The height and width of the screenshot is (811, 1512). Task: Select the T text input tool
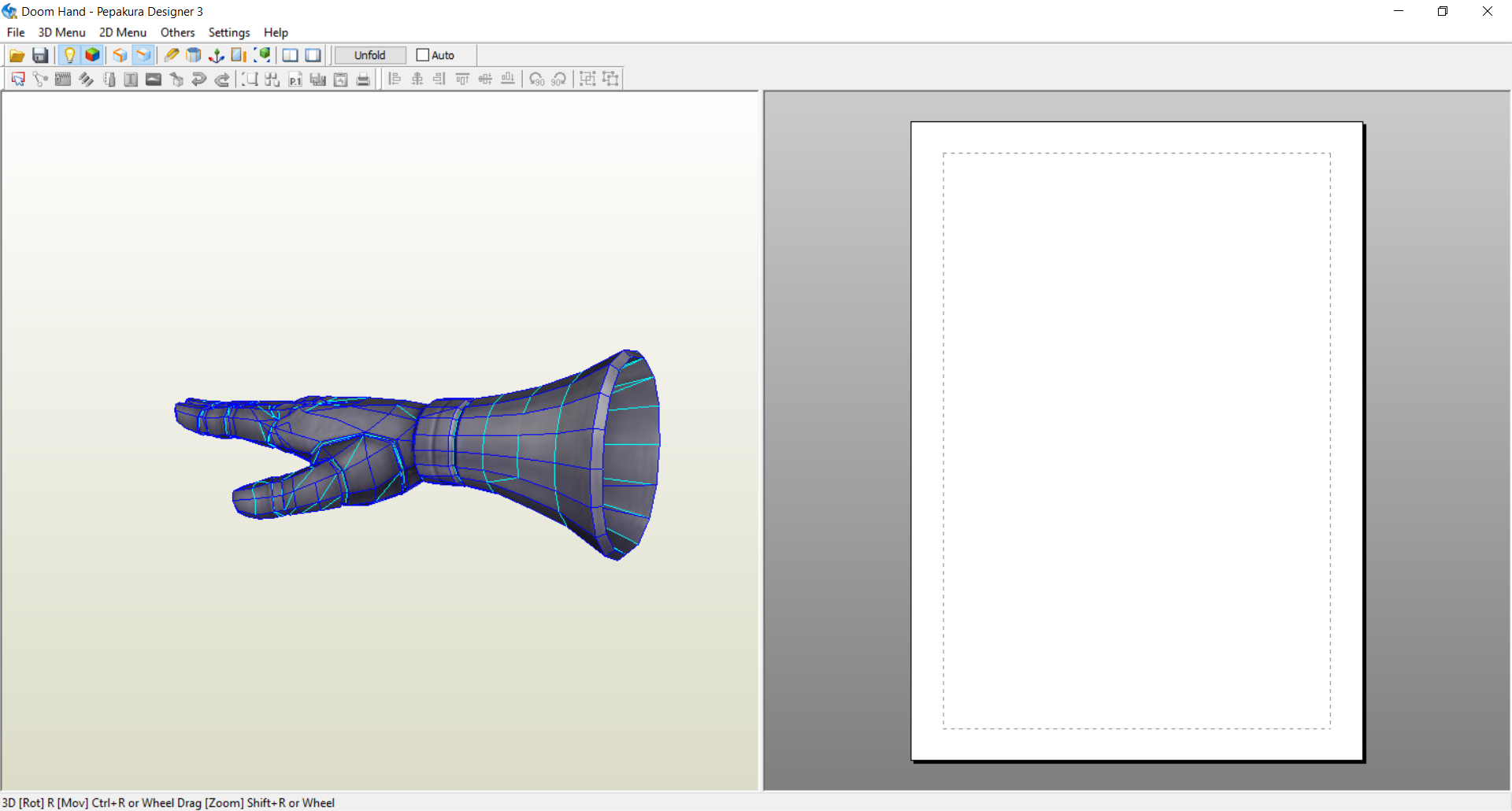coord(131,79)
